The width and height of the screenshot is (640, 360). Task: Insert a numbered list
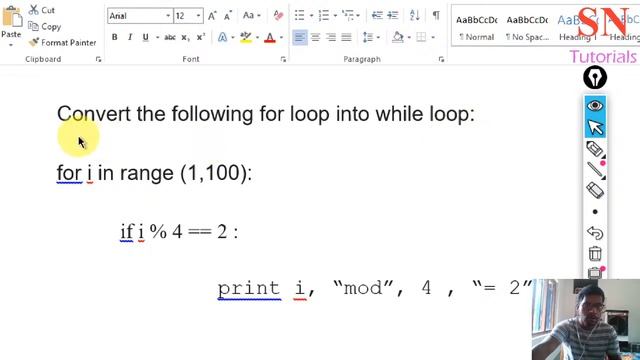click(x=324, y=16)
